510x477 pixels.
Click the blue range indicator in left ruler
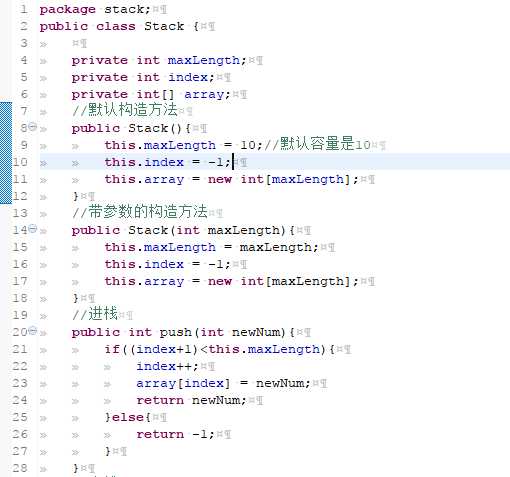coord(6,153)
